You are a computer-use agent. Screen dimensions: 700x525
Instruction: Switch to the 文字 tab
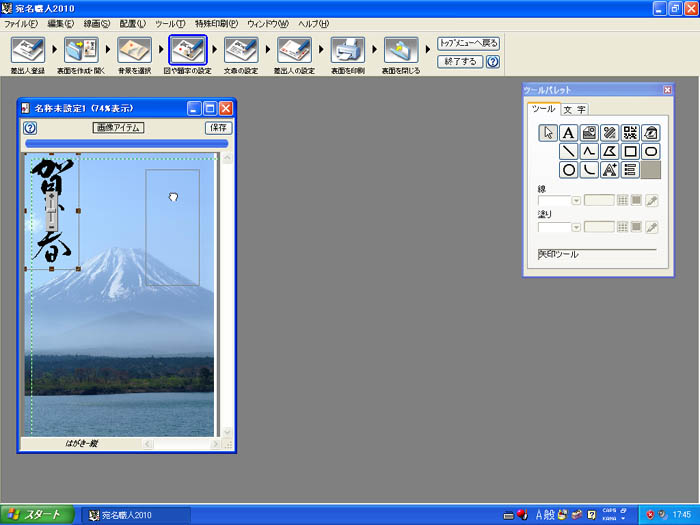point(574,109)
